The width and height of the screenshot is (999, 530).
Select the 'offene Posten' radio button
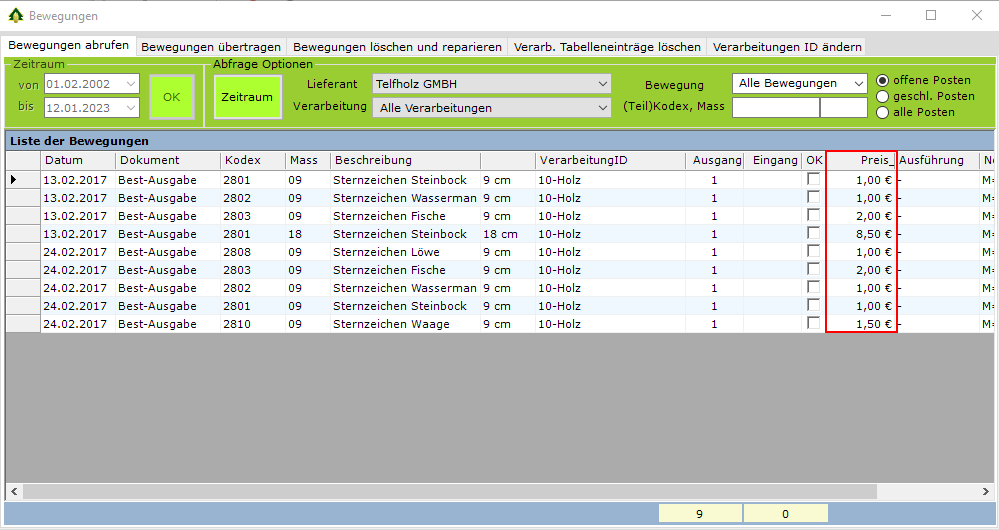pos(882,80)
